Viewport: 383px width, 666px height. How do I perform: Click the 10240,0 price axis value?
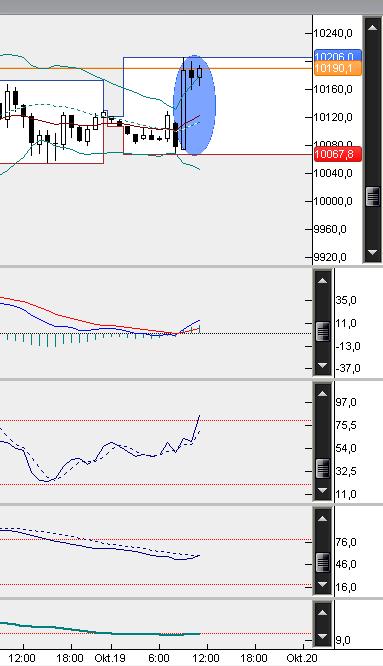pos(333,33)
